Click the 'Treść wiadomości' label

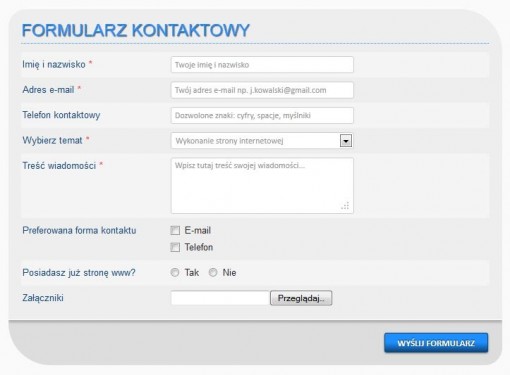[59, 166]
